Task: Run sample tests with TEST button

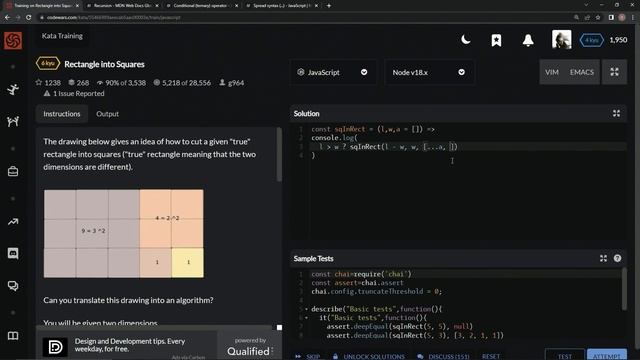Action: (564, 355)
